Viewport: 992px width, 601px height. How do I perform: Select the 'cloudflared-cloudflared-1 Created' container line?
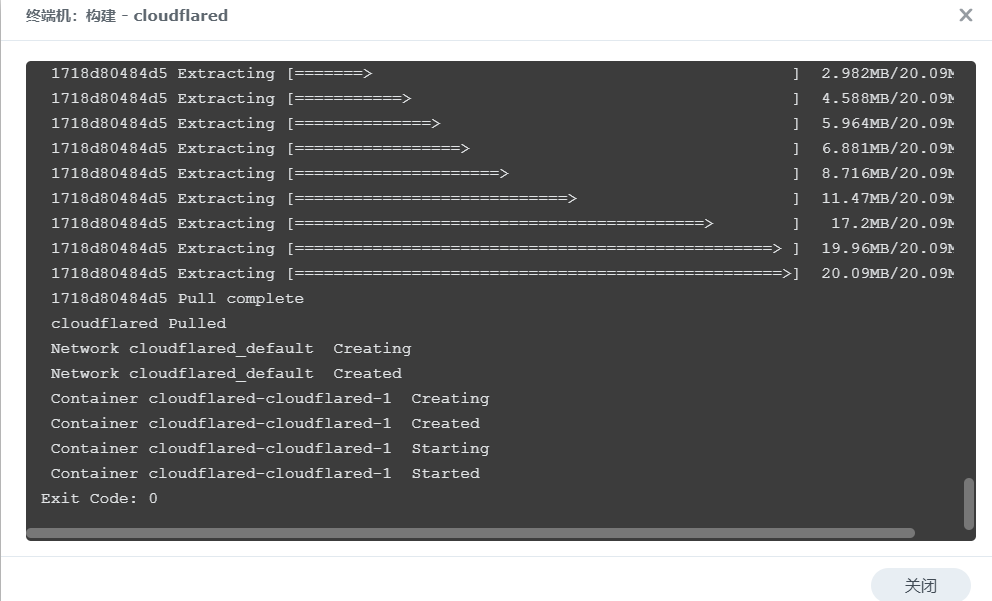(x=265, y=423)
